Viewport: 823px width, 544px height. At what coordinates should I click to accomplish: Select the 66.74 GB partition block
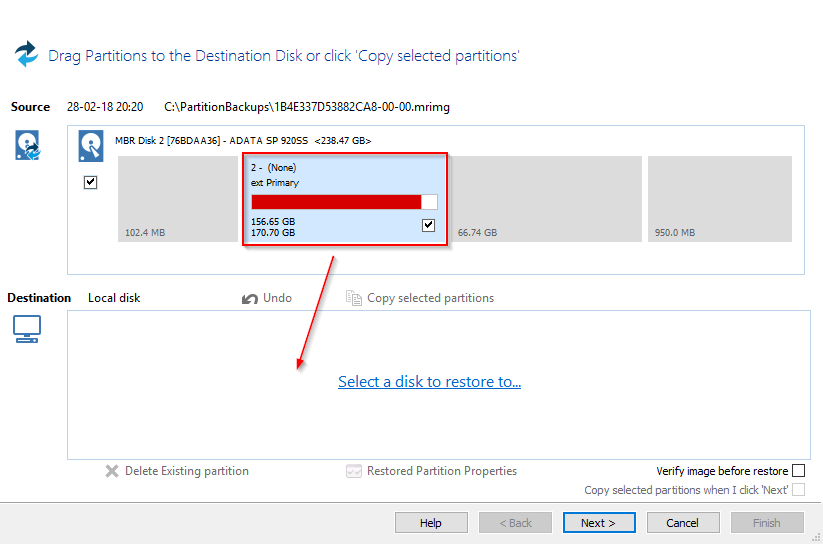point(544,198)
